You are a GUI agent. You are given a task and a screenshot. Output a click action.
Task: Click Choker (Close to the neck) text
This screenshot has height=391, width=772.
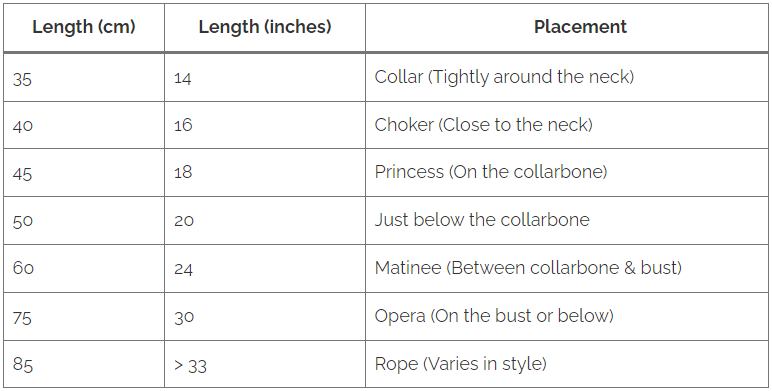[x=483, y=125]
